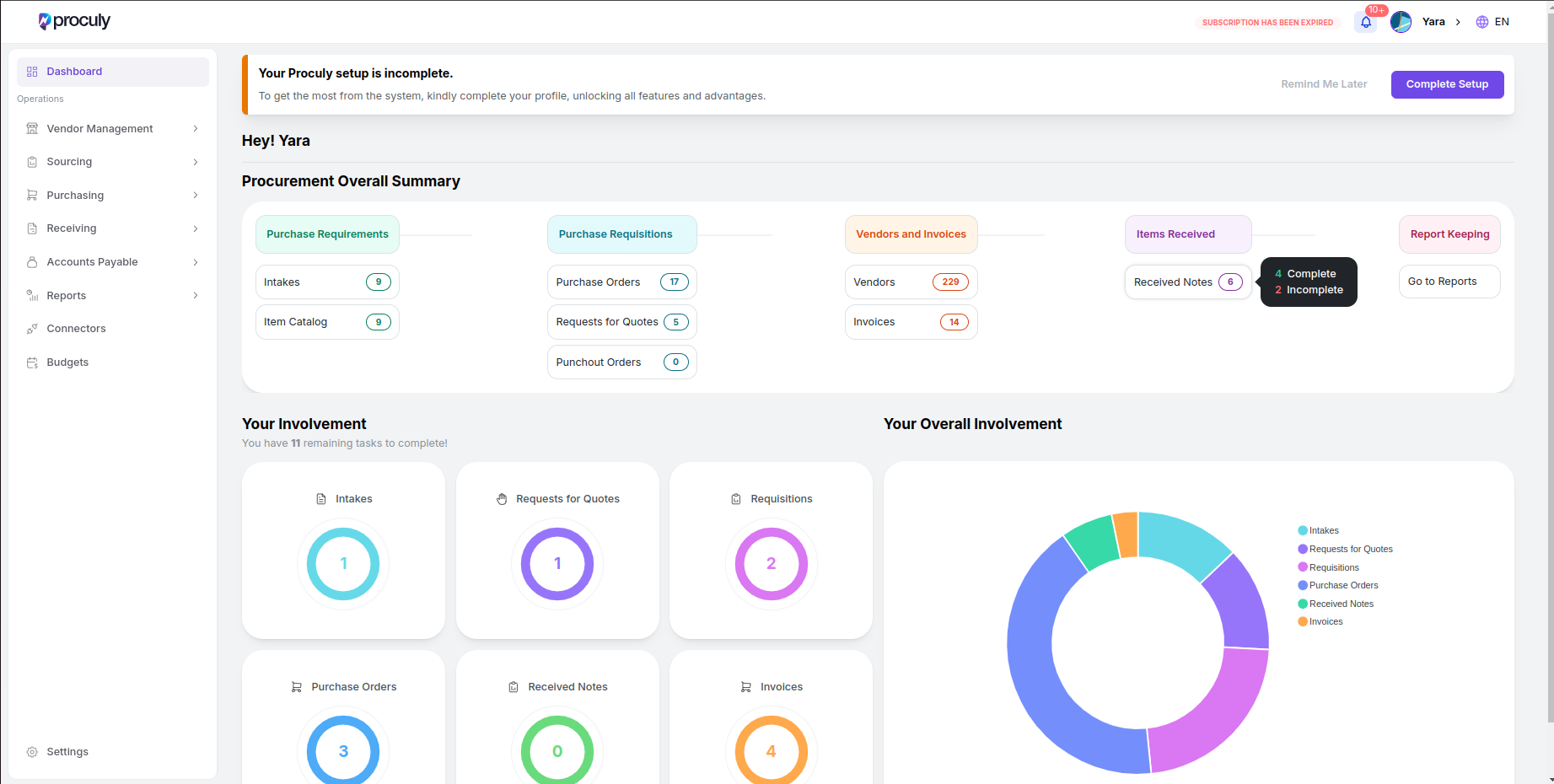This screenshot has width=1554, height=784.
Task: Toggle Intakes in the chart legend
Action: click(x=1319, y=530)
